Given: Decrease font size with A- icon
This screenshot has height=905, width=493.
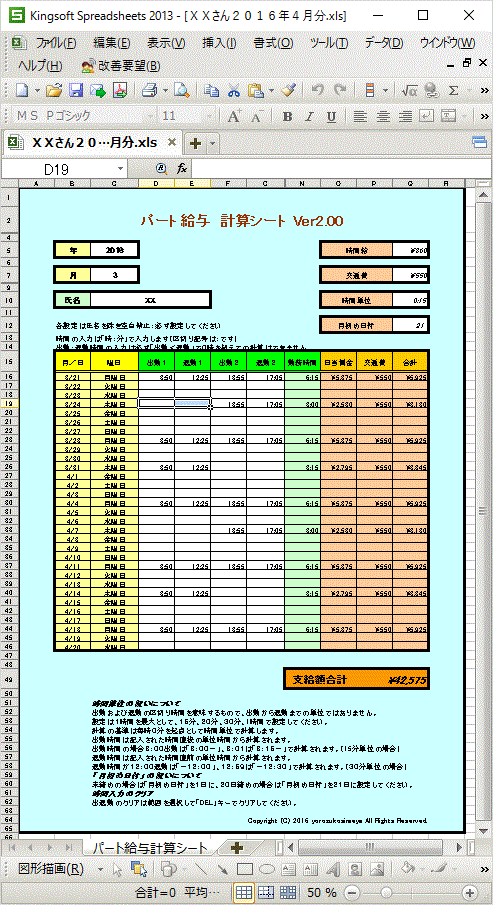Looking at the screenshot, I should [x=257, y=116].
